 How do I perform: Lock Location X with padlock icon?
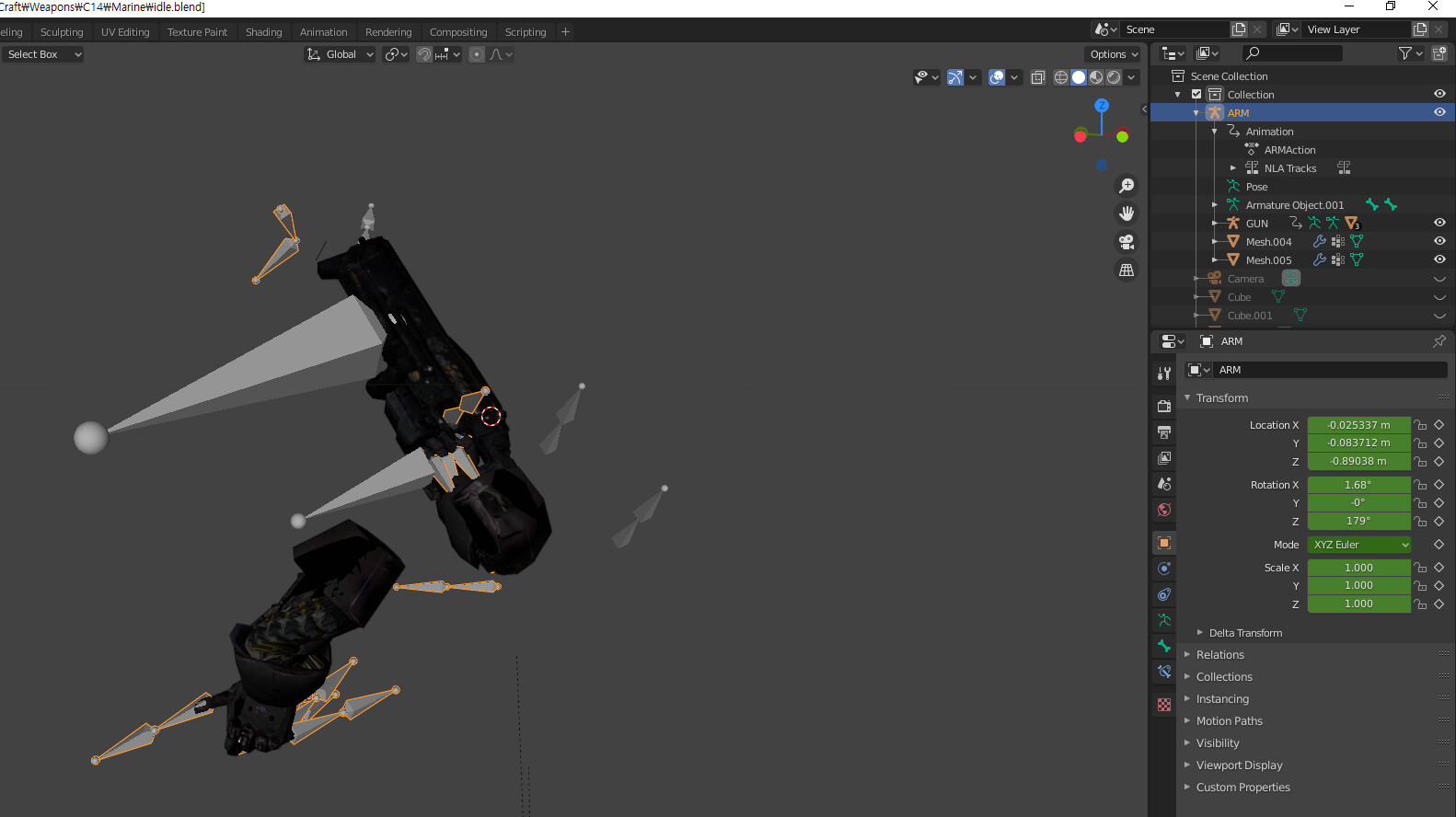pos(1421,425)
